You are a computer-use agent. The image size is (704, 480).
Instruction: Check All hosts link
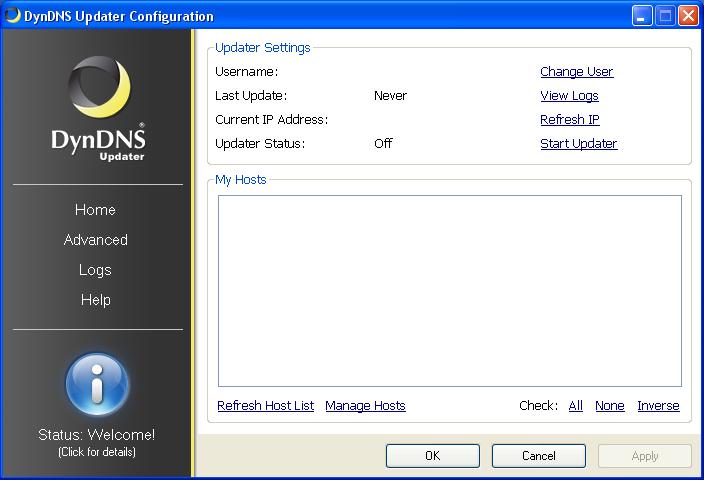pyautogui.click(x=576, y=405)
